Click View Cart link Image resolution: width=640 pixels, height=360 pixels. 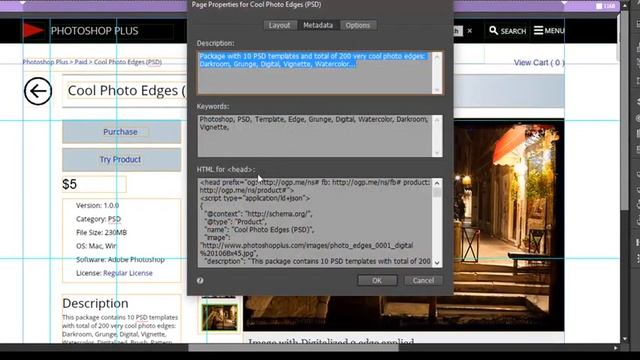click(539, 63)
